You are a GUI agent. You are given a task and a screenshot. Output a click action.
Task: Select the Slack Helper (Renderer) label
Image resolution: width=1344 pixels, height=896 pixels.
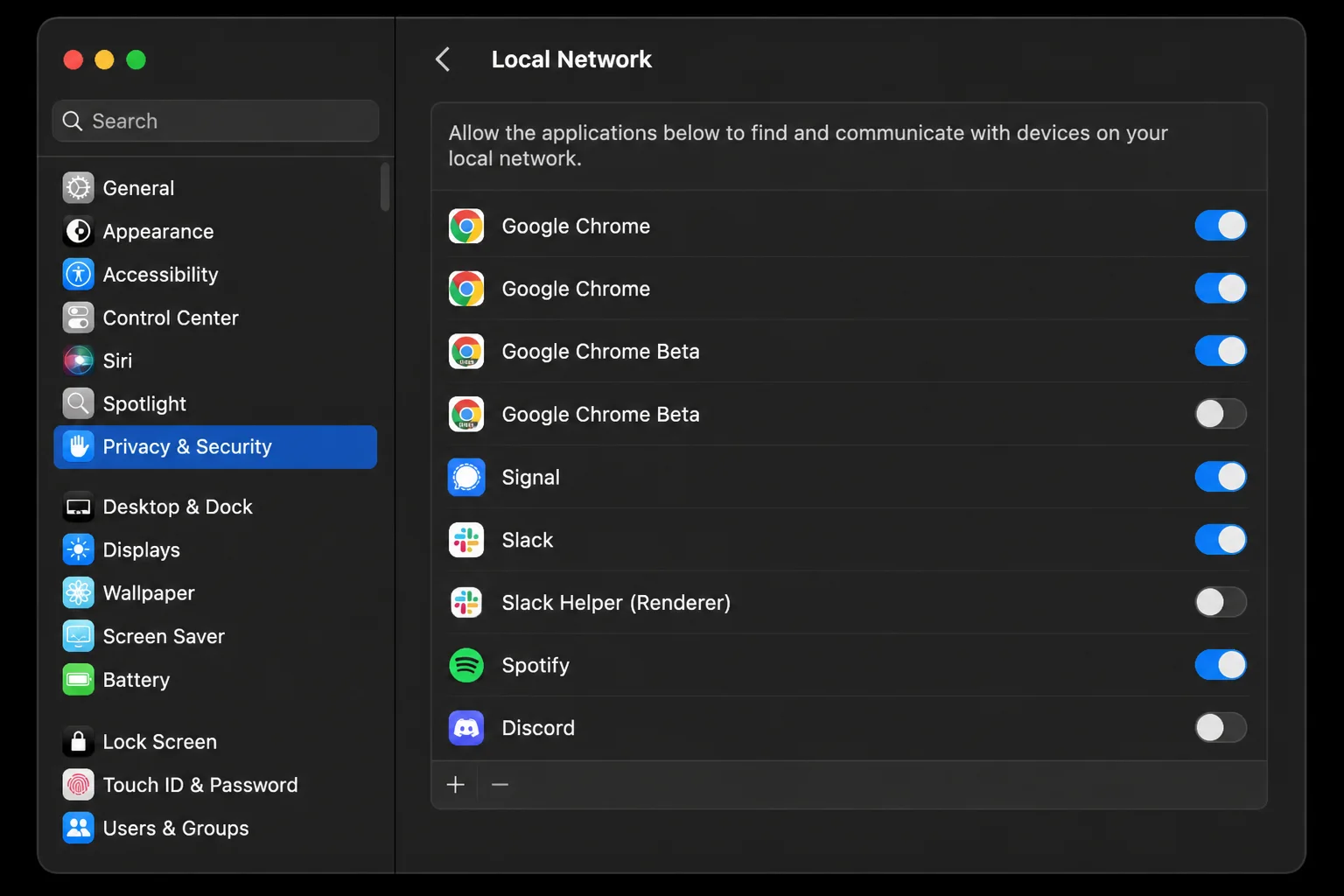(x=616, y=603)
